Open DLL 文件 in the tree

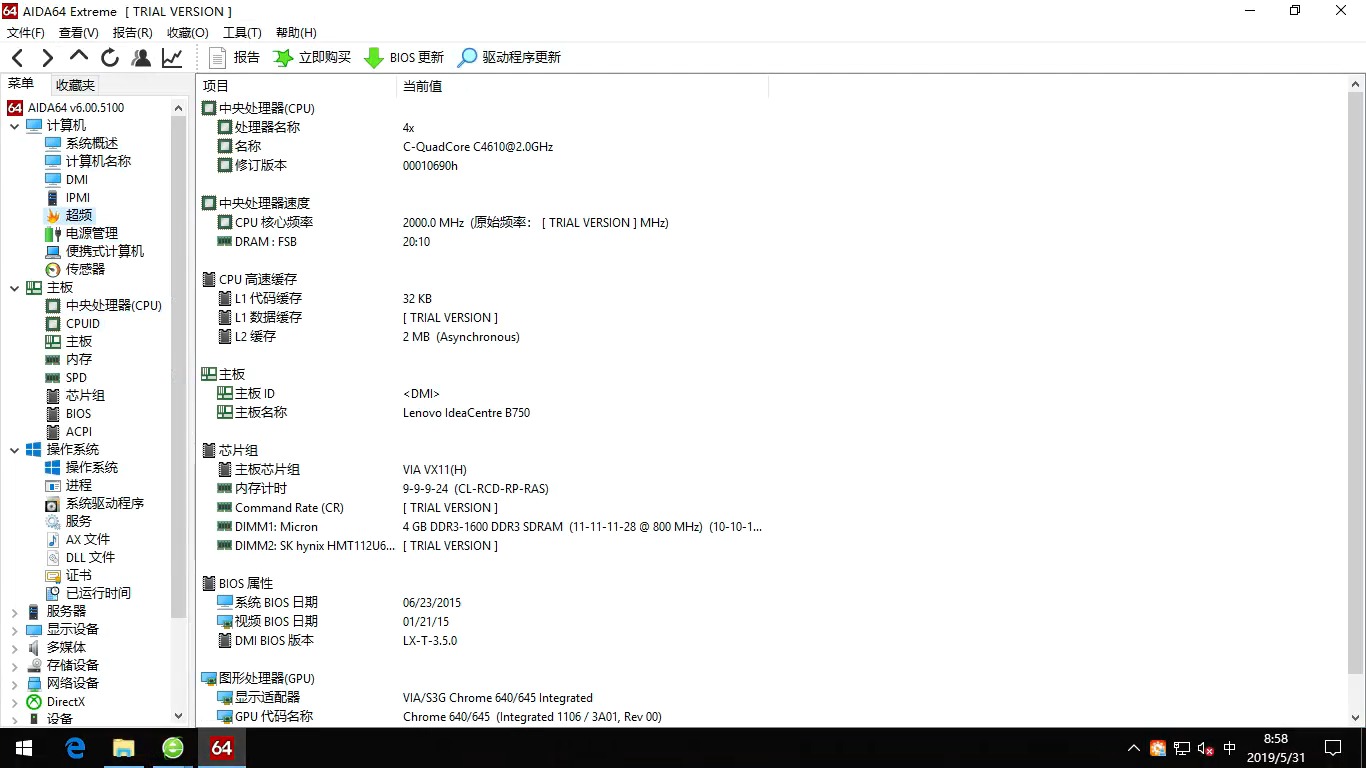click(x=80, y=558)
